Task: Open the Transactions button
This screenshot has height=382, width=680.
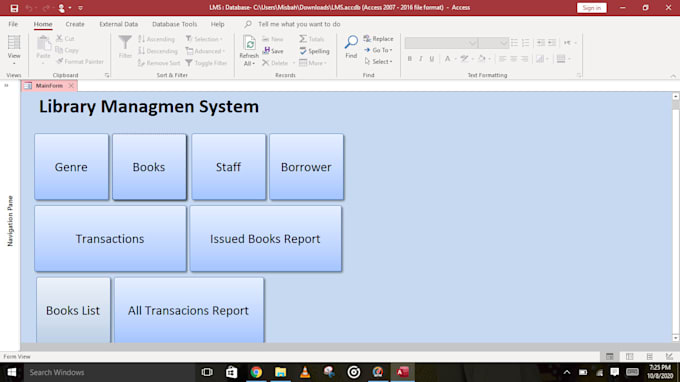Action: coord(110,239)
